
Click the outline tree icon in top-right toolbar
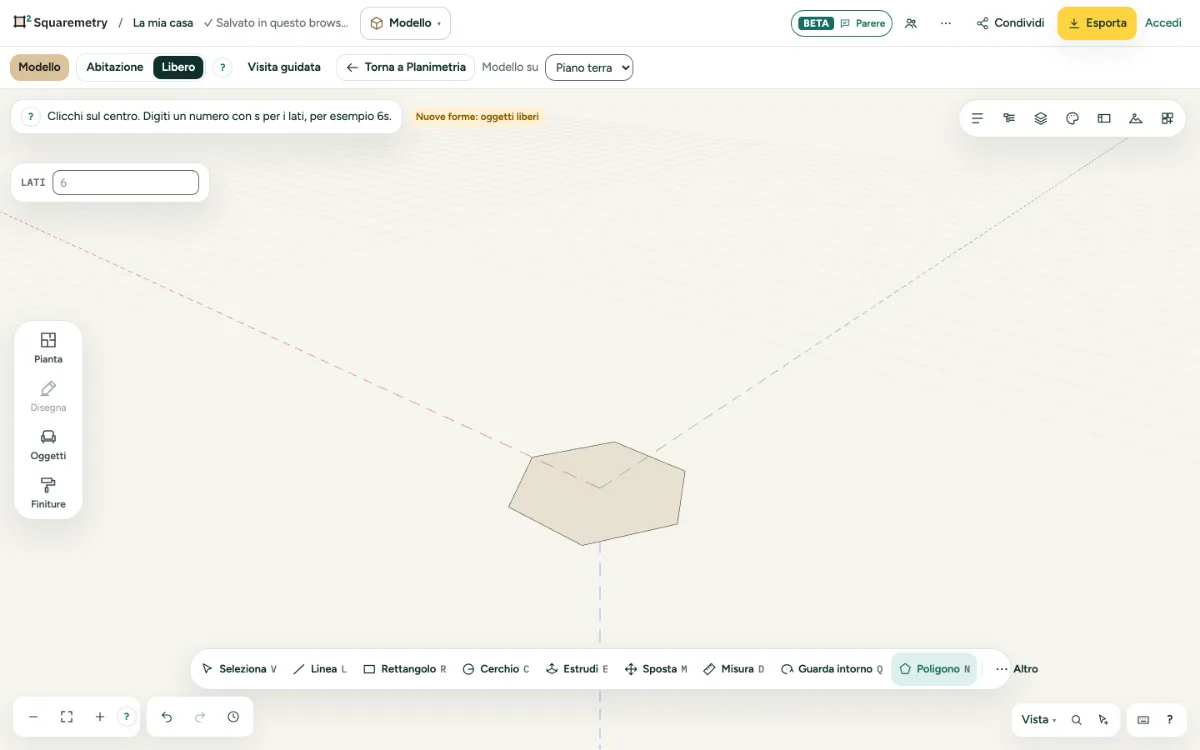click(1009, 118)
